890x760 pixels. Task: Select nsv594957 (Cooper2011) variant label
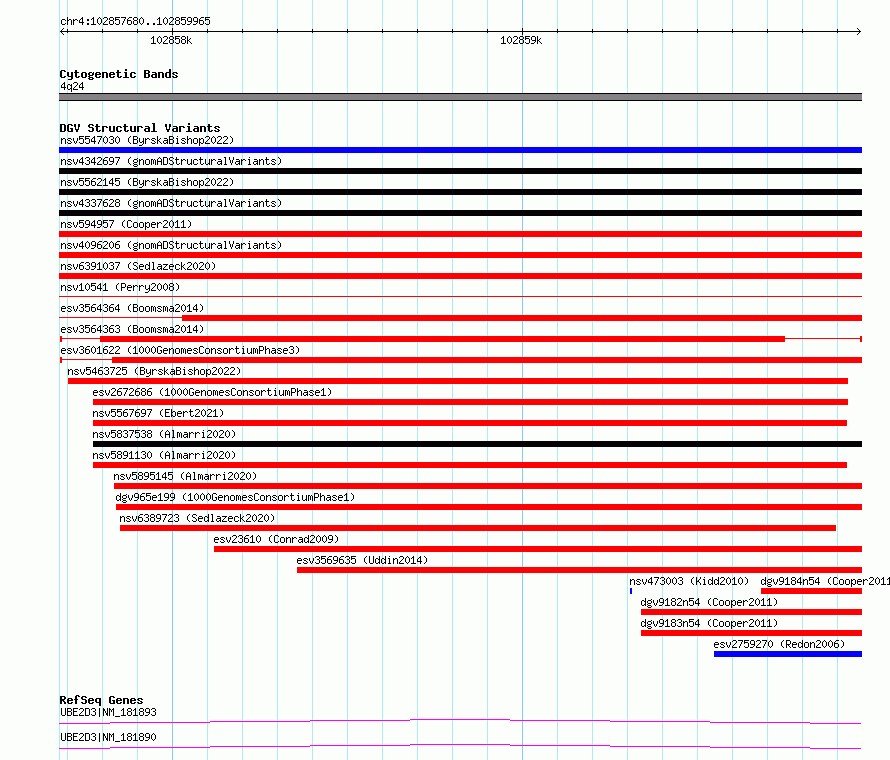tap(126, 224)
